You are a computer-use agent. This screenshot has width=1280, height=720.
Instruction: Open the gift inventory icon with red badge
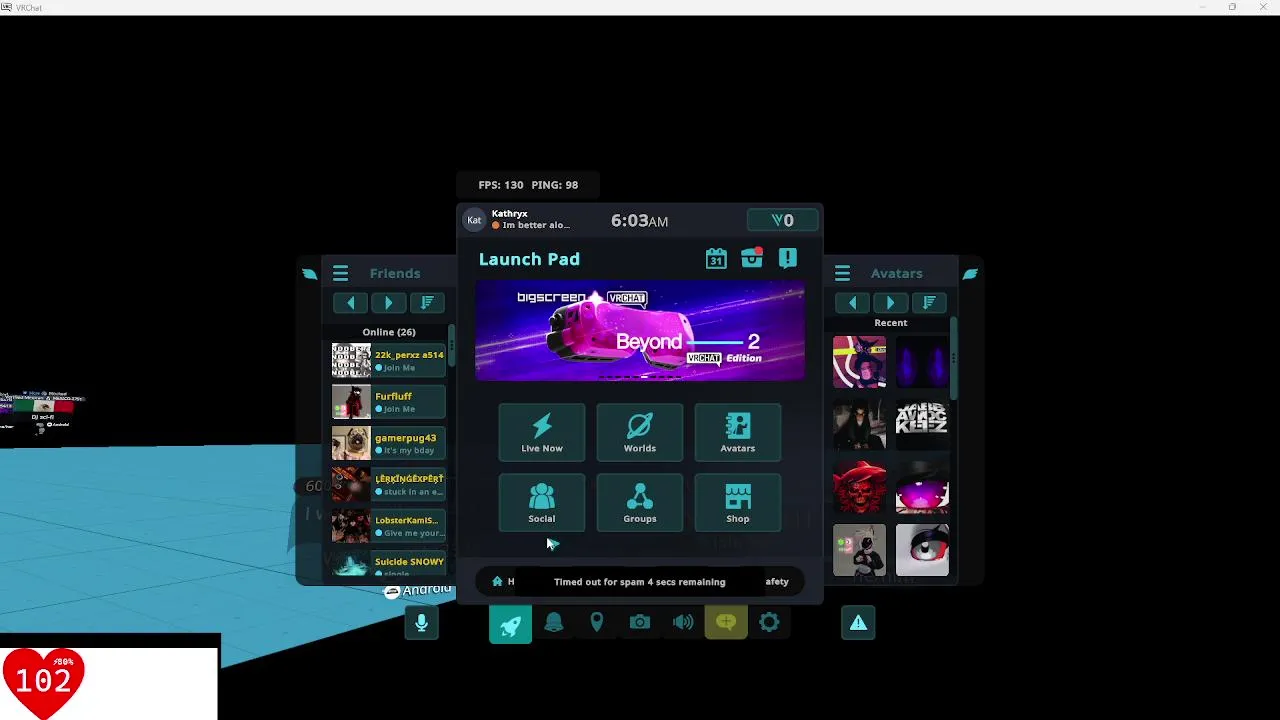tap(752, 258)
